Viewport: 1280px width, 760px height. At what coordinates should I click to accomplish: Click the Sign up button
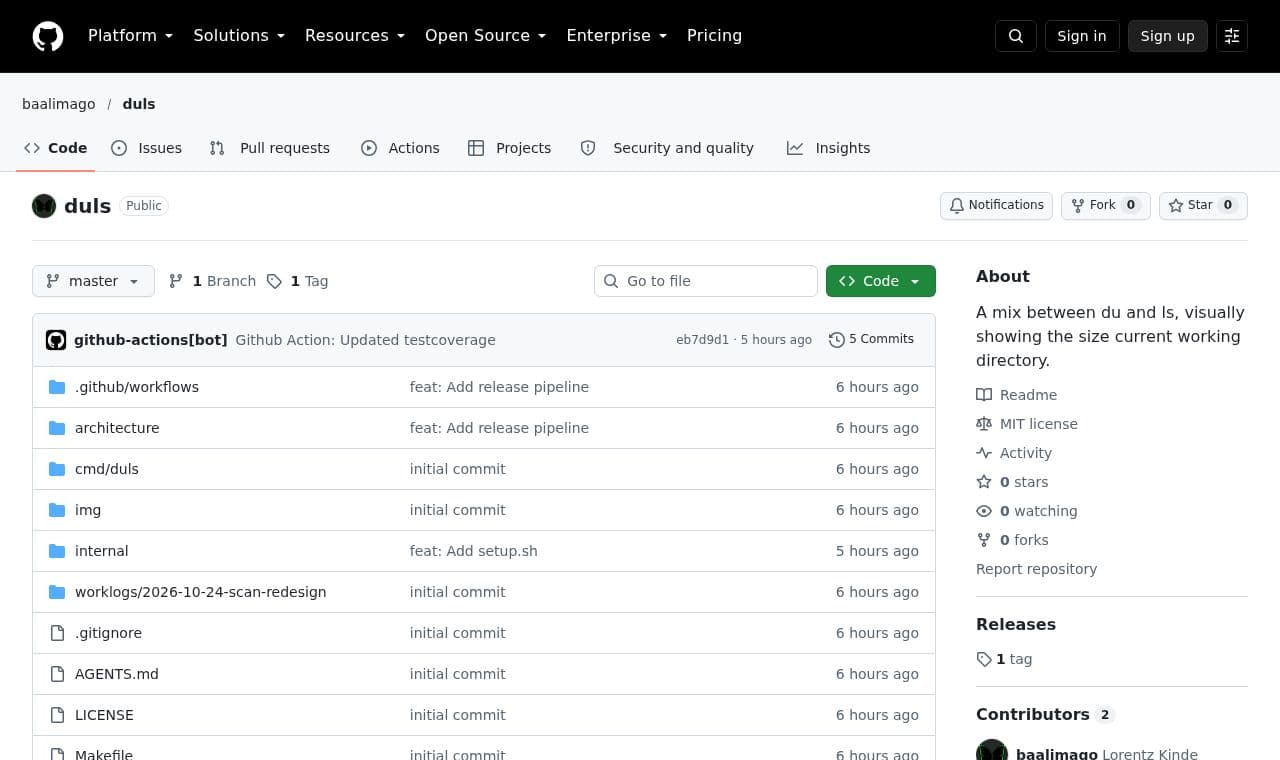[x=1168, y=36]
